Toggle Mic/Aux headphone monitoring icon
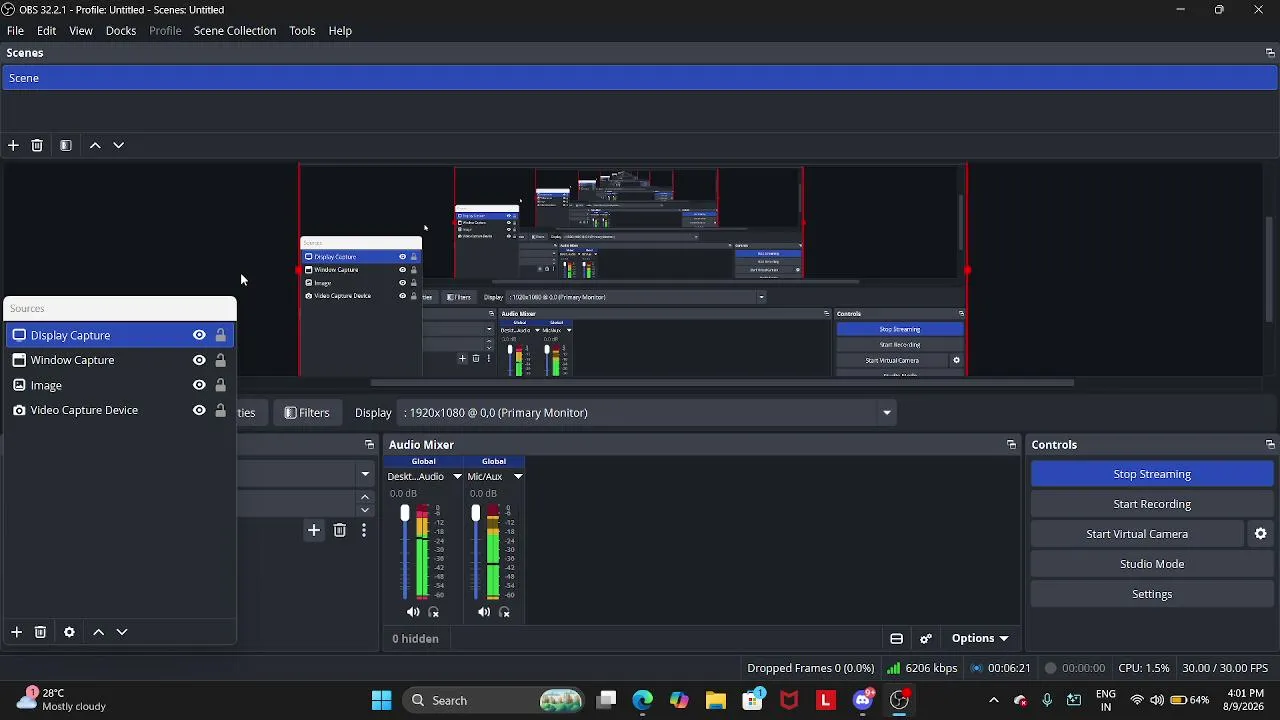1280x720 pixels. [x=505, y=612]
